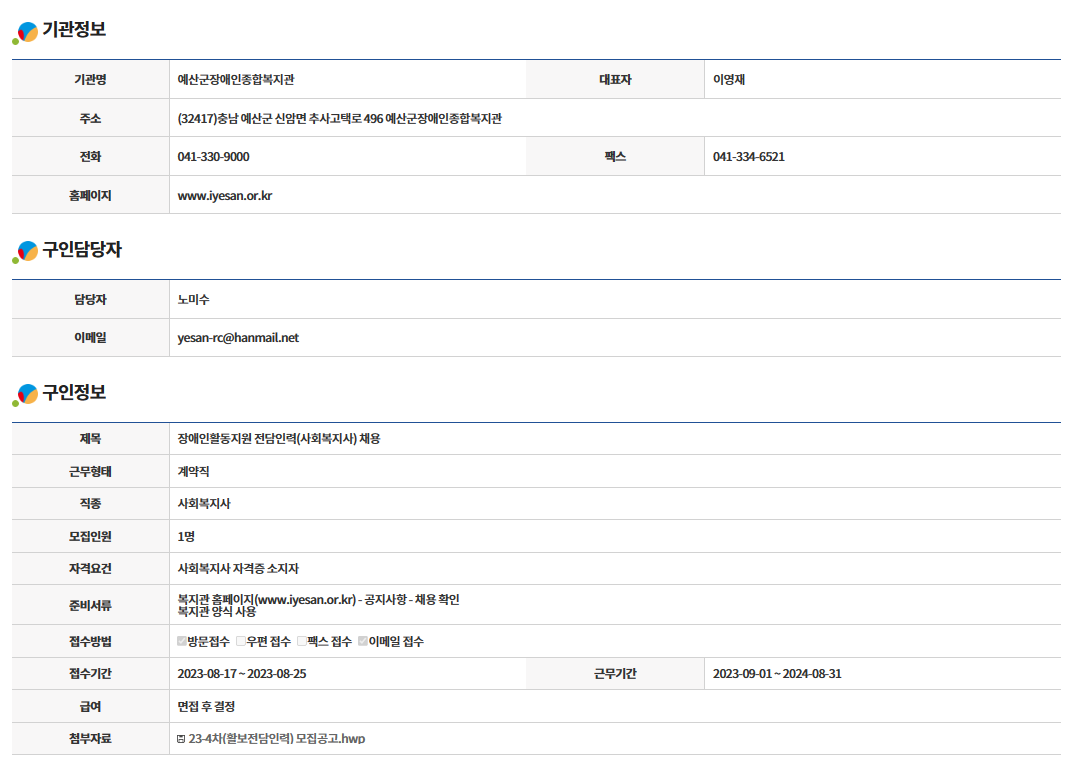The height and width of the screenshot is (759, 1078).
Task: Click the file icon beside the 모집공고.hwp attachment
Action: [x=181, y=739]
